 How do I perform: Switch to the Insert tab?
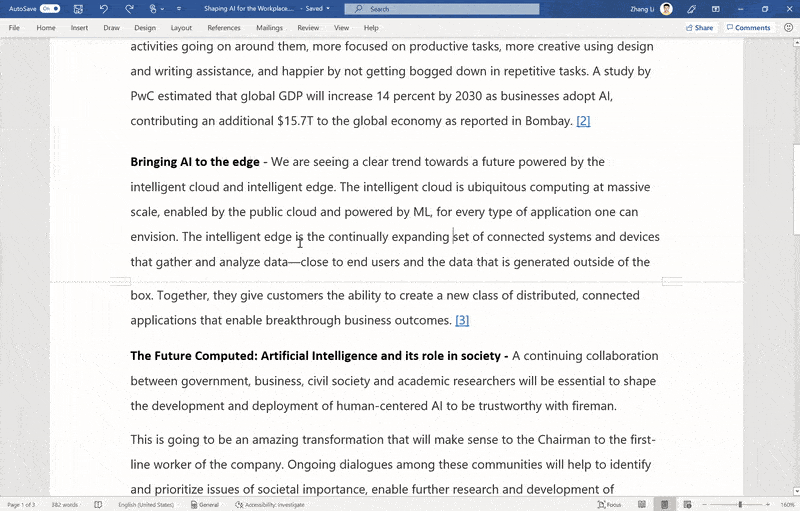tap(79, 28)
